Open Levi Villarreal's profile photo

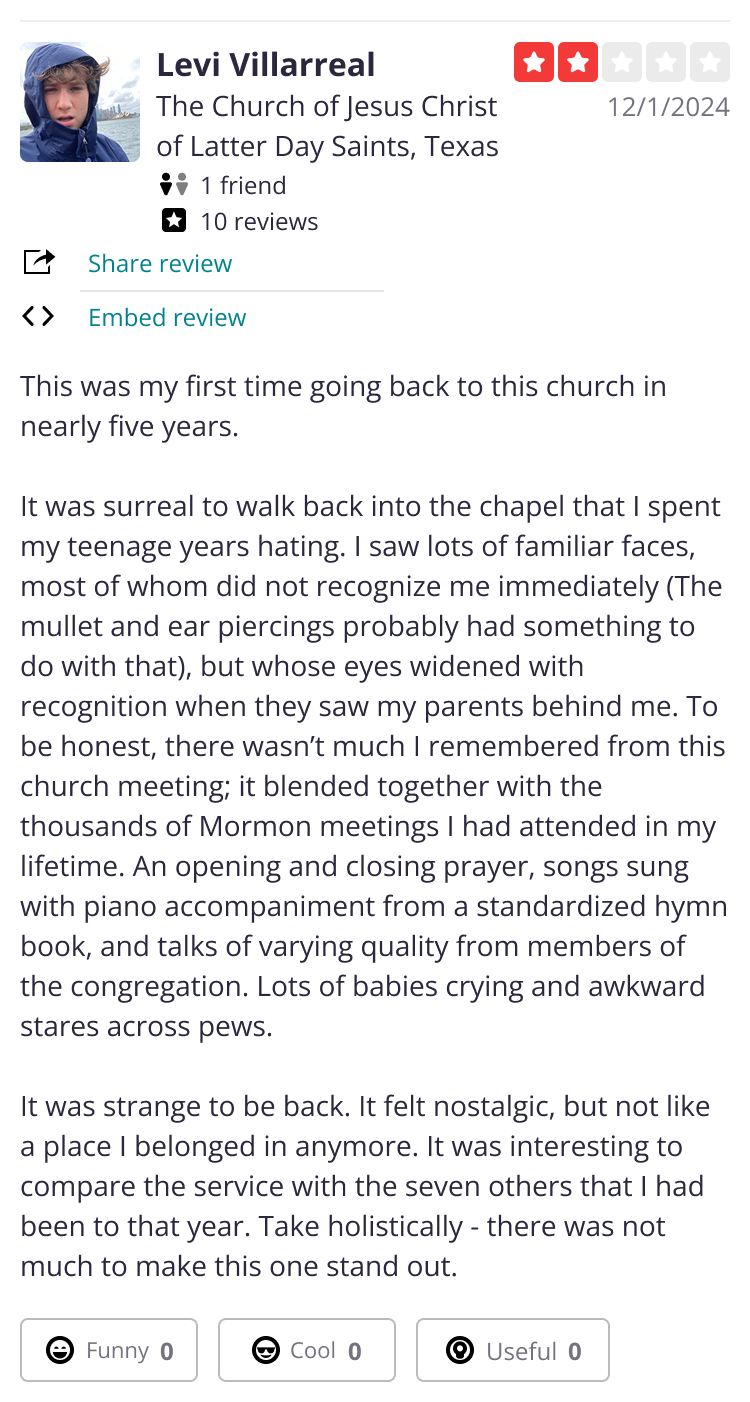tap(80, 102)
